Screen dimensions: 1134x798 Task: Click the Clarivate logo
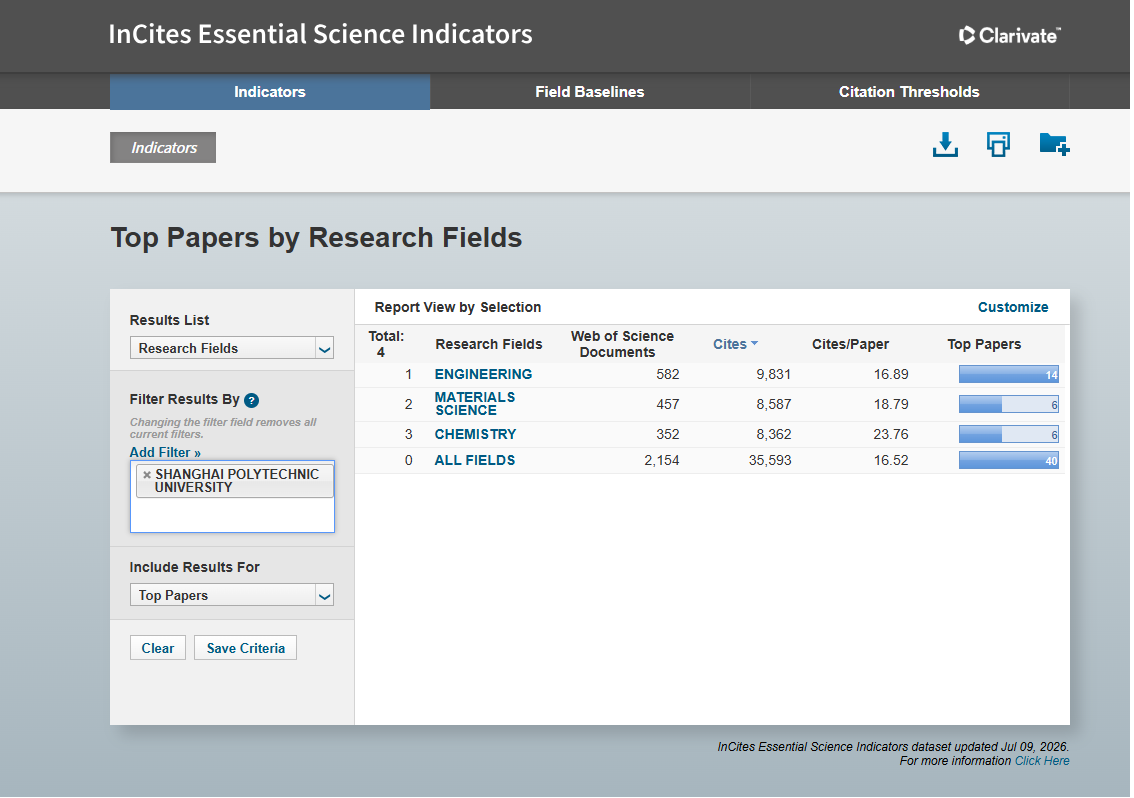(x=1010, y=35)
